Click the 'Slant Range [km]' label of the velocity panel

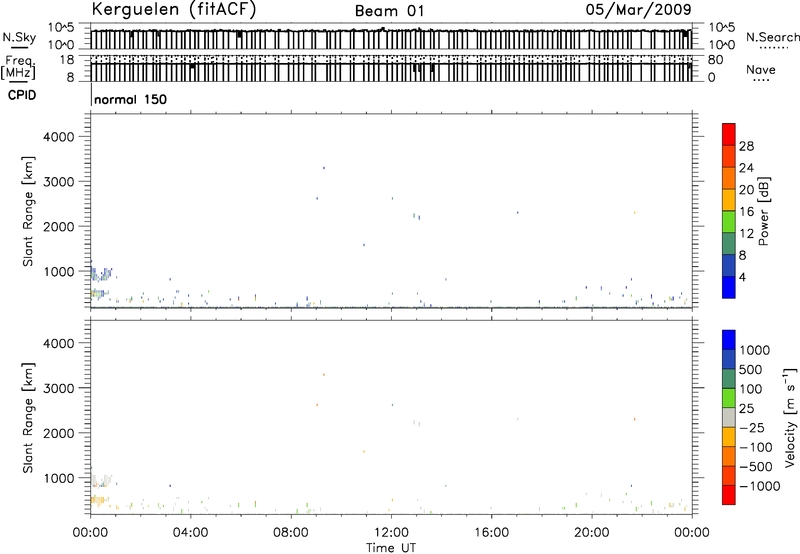point(28,418)
